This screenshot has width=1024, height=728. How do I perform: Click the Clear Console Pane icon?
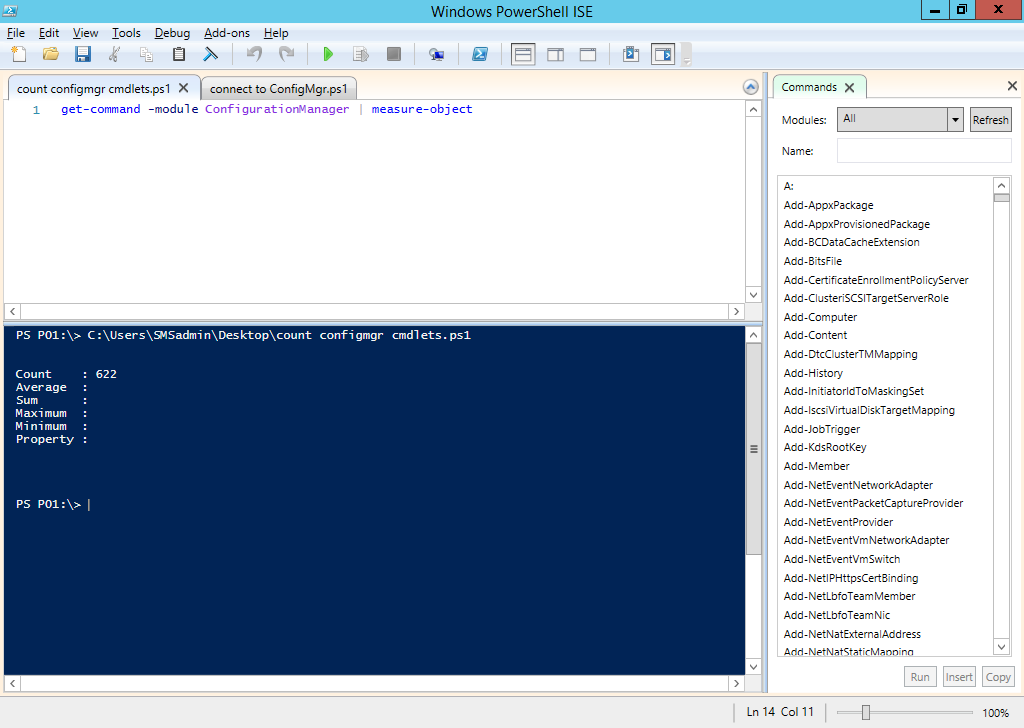[x=210, y=54]
